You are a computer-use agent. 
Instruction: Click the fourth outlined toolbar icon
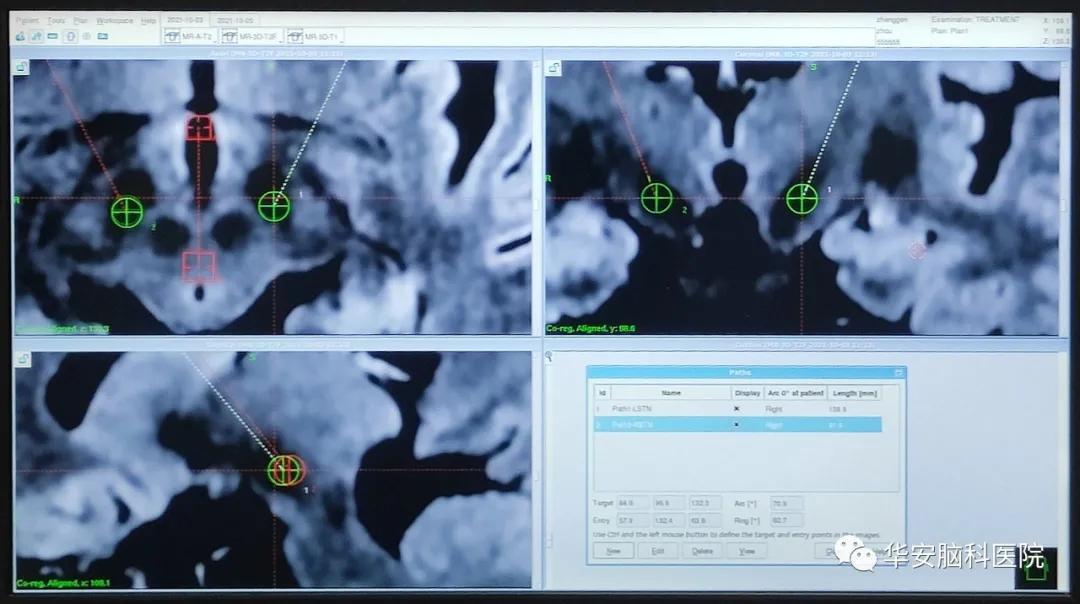[70, 36]
